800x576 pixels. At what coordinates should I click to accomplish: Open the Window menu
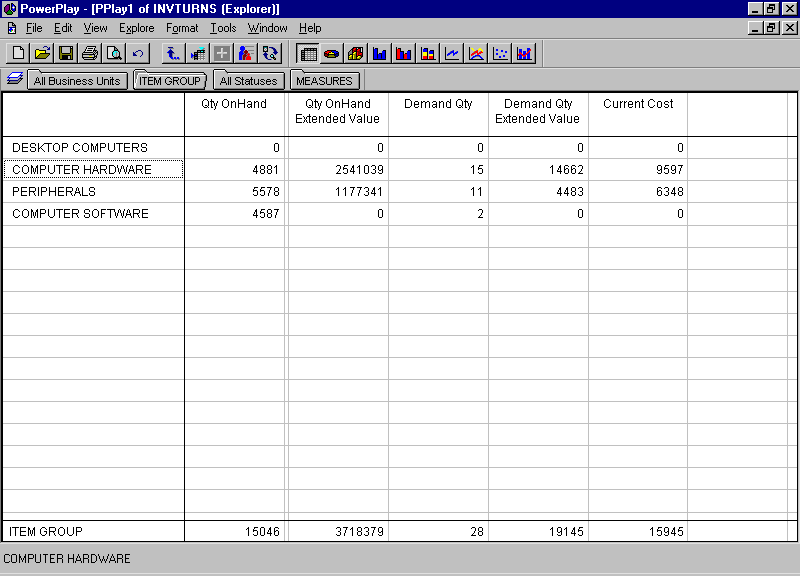pos(267,28)
